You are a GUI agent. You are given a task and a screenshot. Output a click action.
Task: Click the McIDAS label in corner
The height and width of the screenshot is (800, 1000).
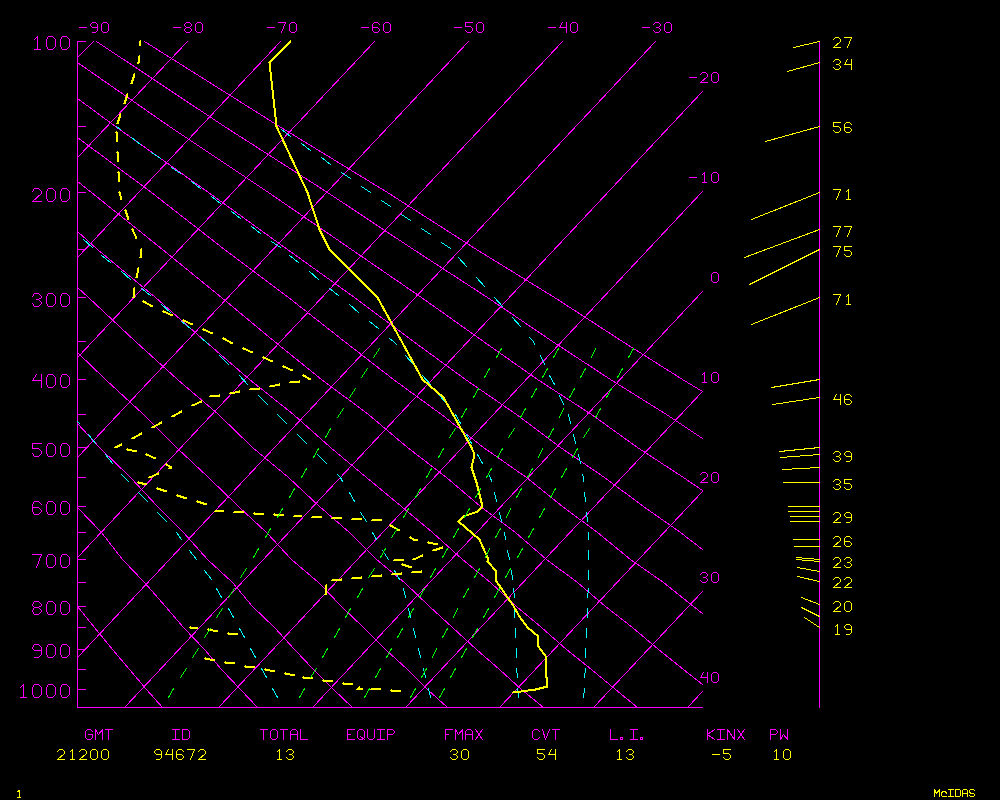pyautogui.click(x=954, y=793)
